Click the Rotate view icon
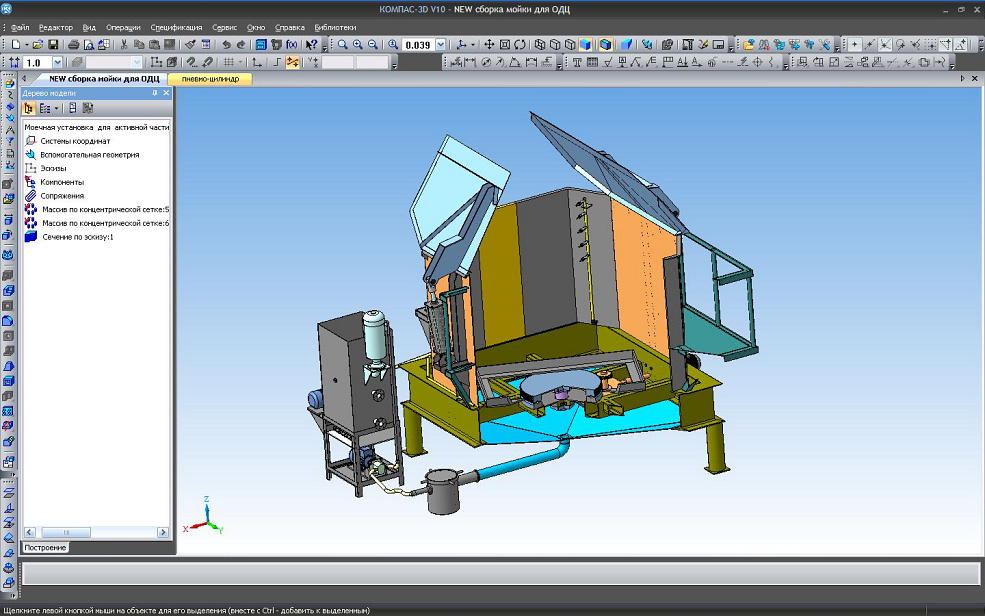 point(520,45)
